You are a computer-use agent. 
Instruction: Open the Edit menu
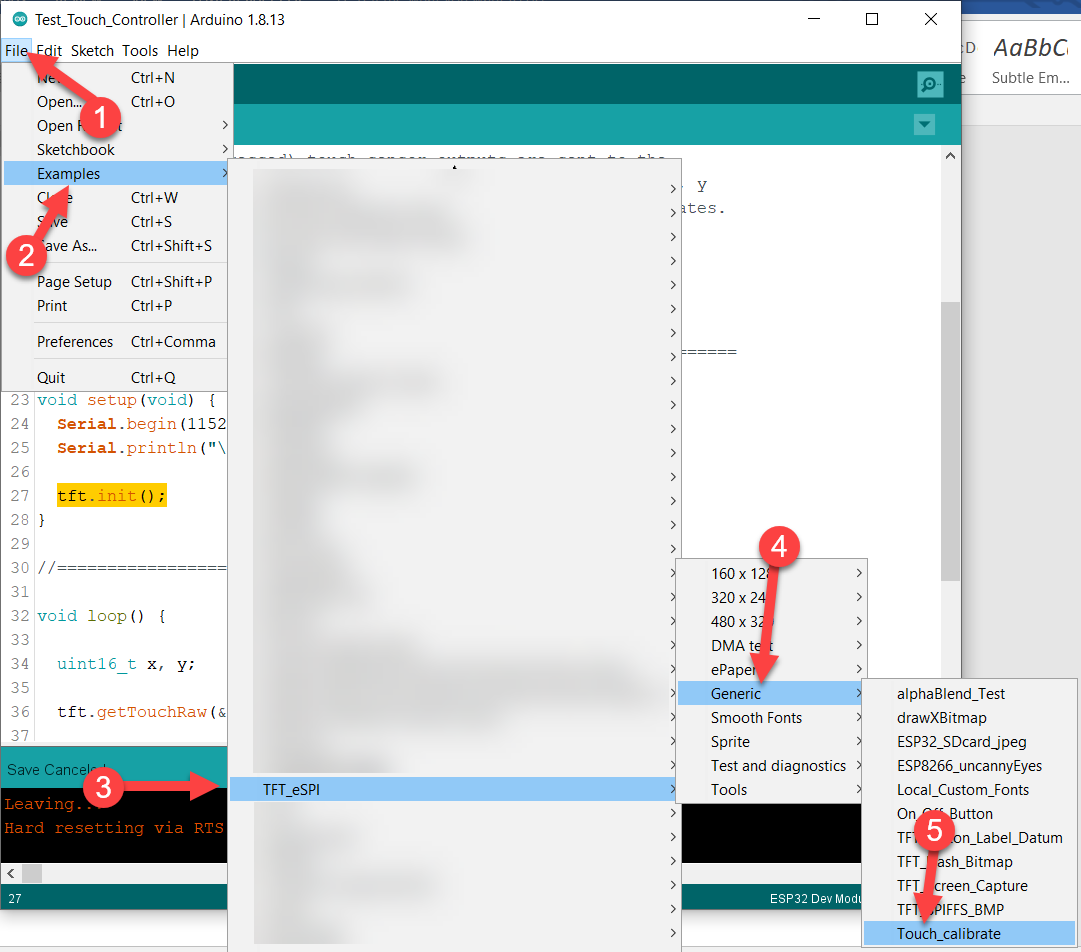coord(49,50)
